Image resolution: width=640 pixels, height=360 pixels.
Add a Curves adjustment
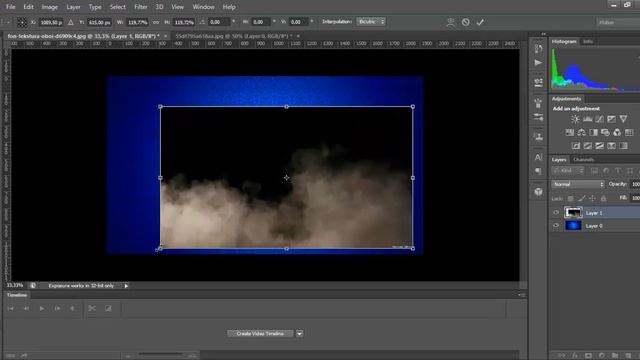pos(599,119)
